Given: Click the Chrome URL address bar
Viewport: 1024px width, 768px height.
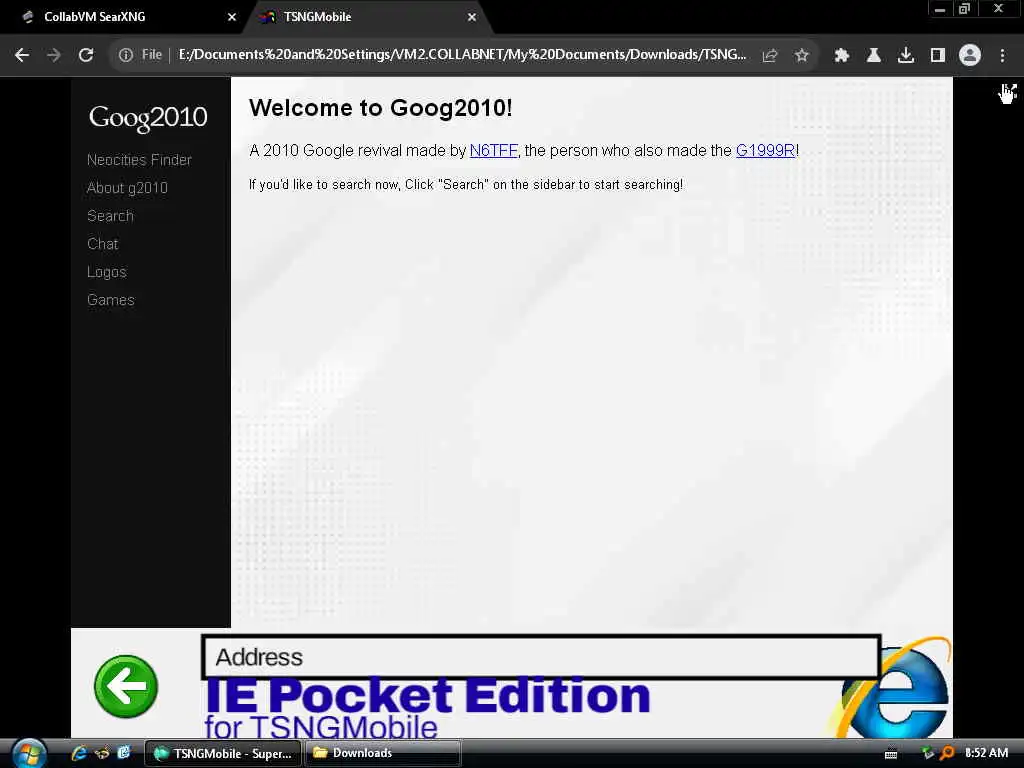Looking at the screenshot, I should [462, 55].
